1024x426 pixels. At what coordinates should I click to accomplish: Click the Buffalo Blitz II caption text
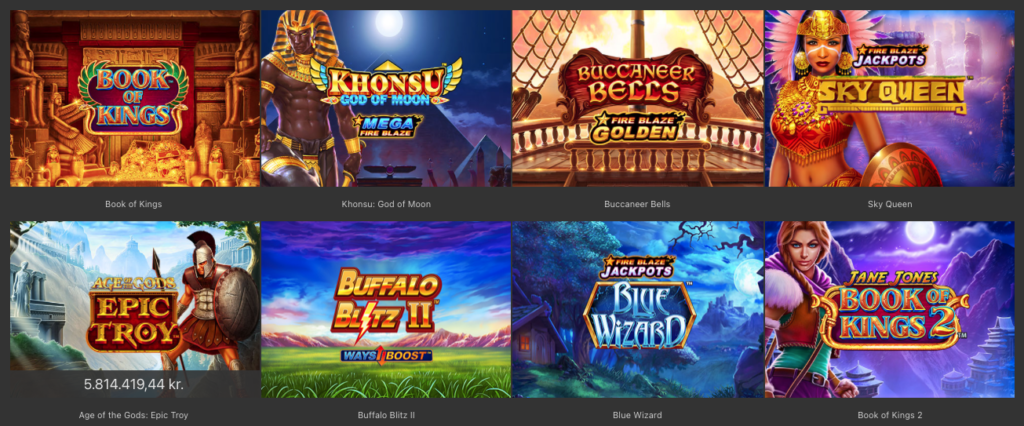[386, 415]
